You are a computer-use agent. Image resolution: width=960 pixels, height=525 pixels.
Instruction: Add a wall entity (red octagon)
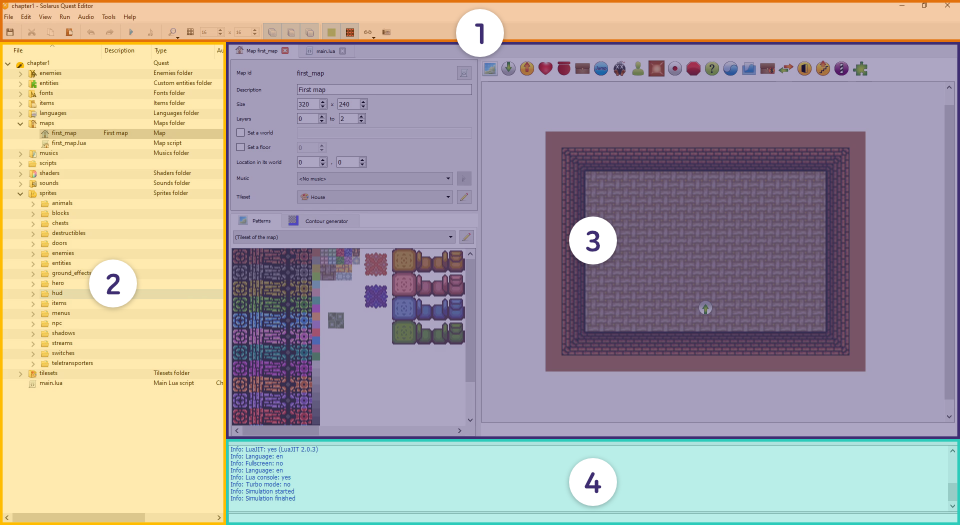point(693,69)
